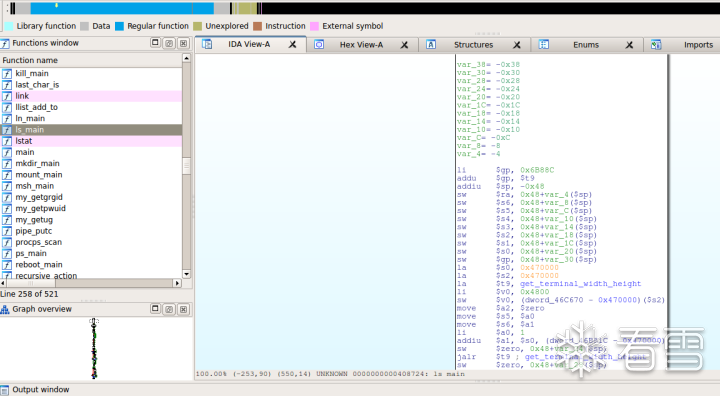Viewport: 720px width, 396px height.
Task: Click the Functions window title icon
Action: pyautogui.click(x=5, y=43)
